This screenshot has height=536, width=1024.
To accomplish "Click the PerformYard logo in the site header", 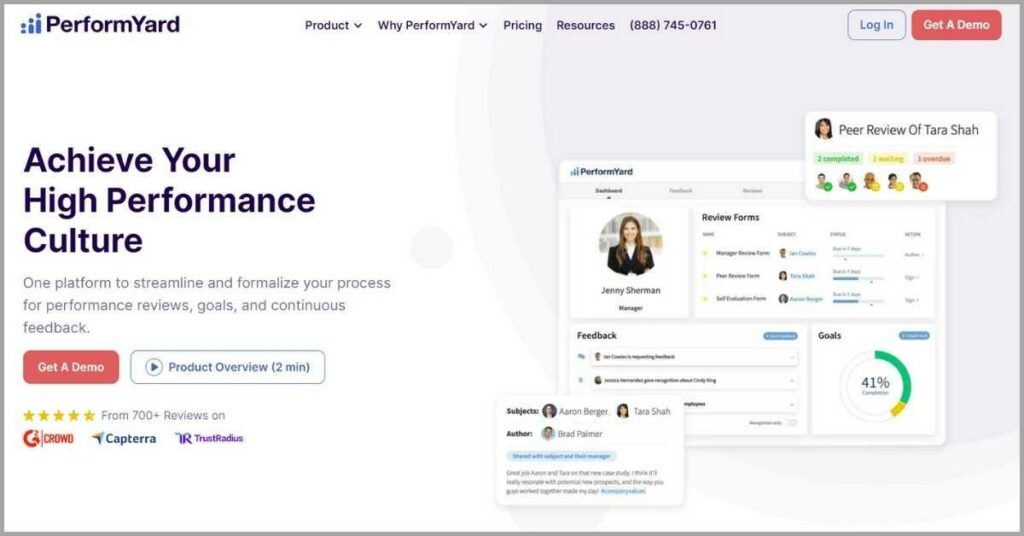I will point(100,25).
